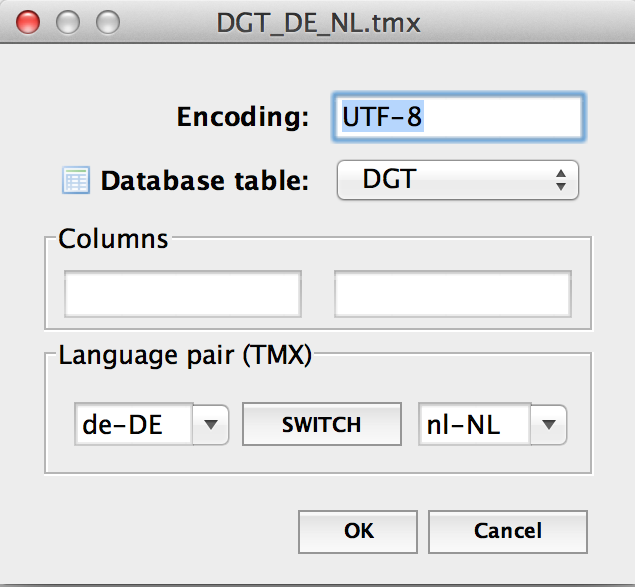Image resolution: width=635 pixels, height=587 pixels.
Task: Click the right Columns input field
Action: click(453, 294)
